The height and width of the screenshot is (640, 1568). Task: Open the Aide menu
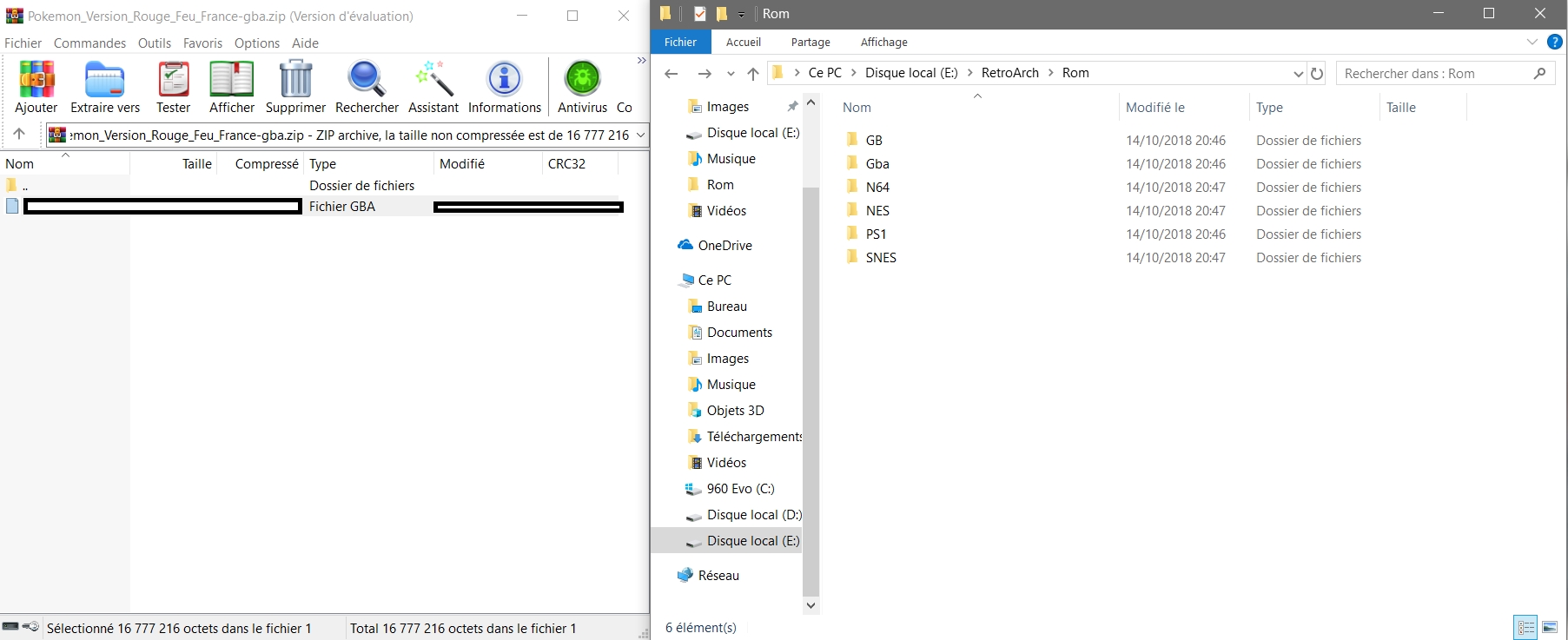pos(305,43)
